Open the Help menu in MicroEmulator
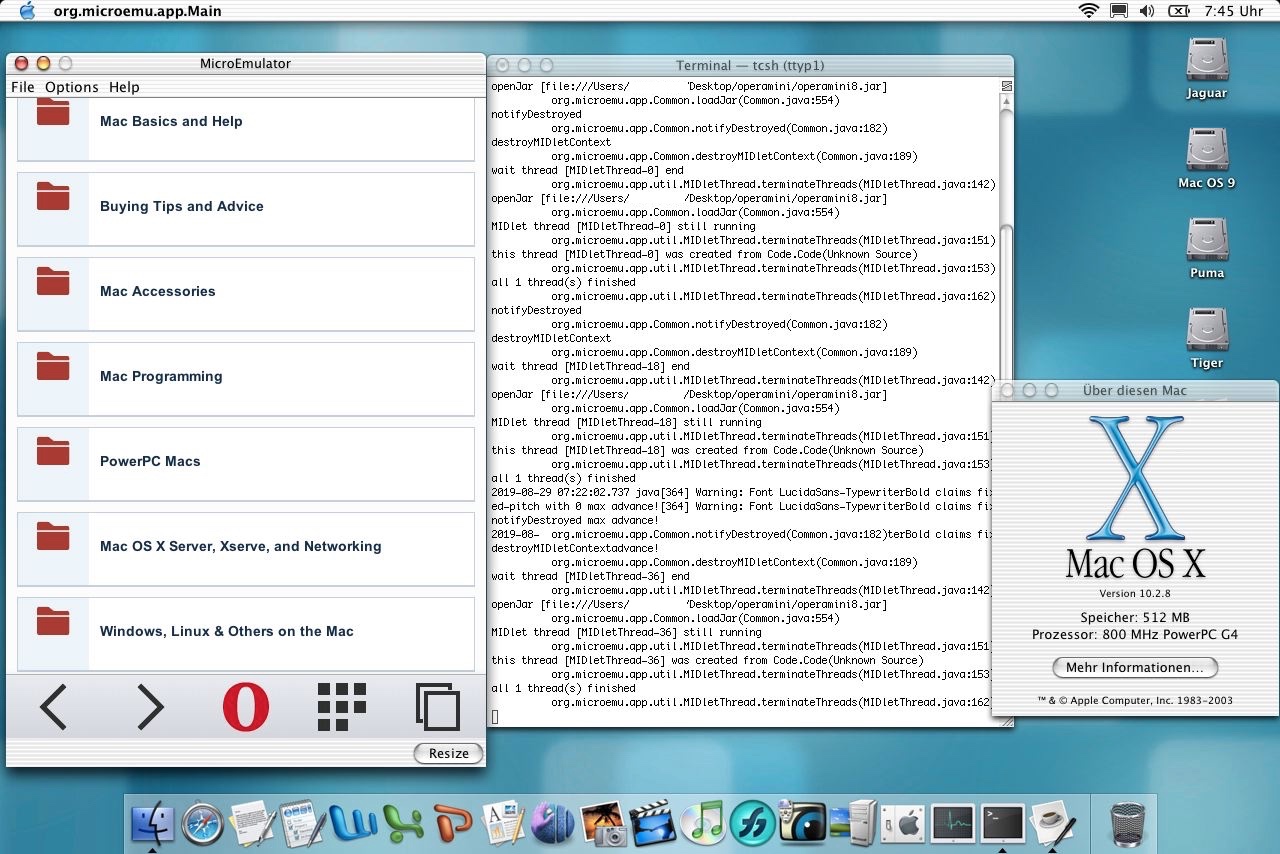This screenshot has height=854, width=1280. click(124, 87)
